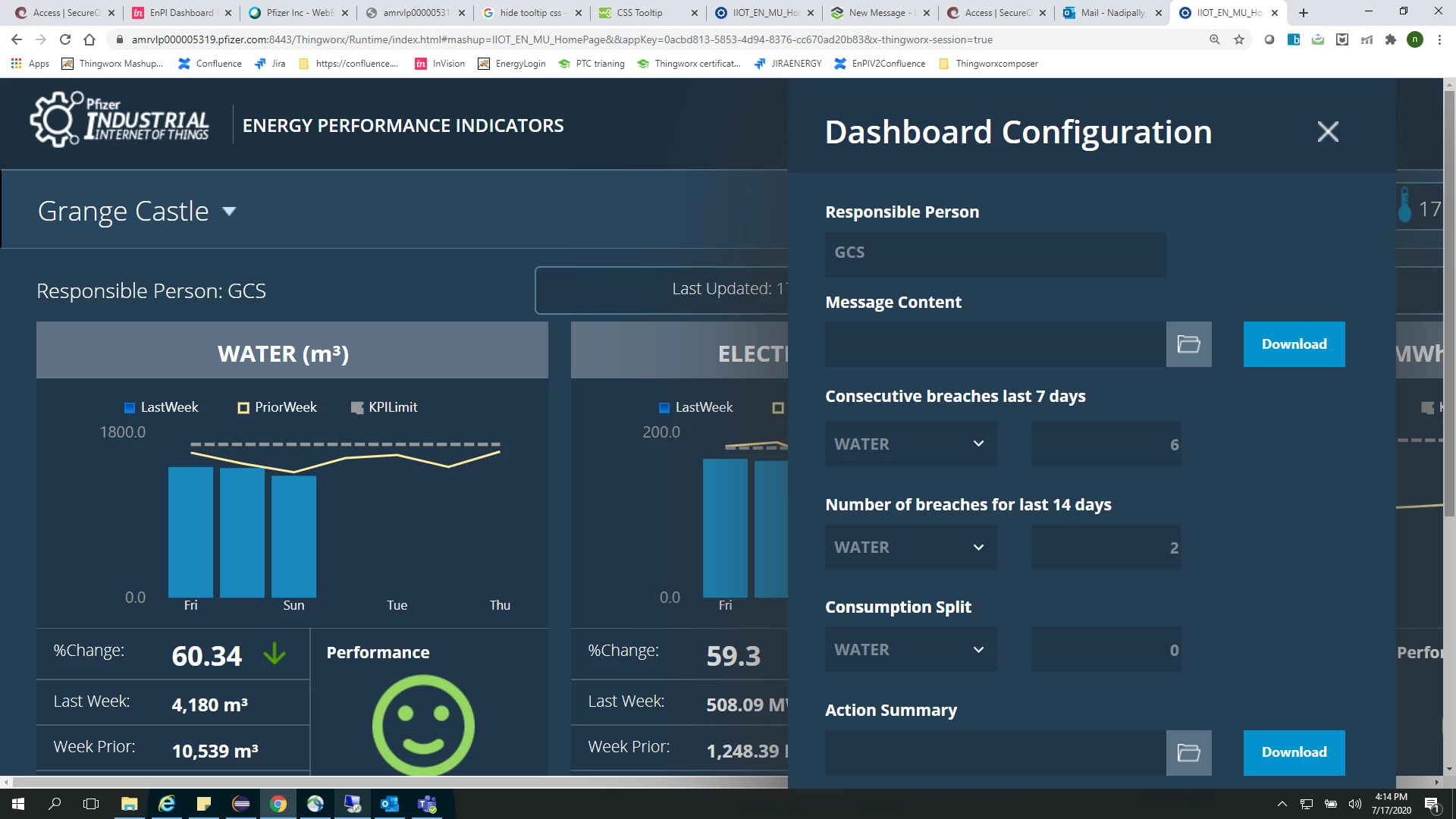Click the Pfizer Industrial IoT logo

point(120,121)
